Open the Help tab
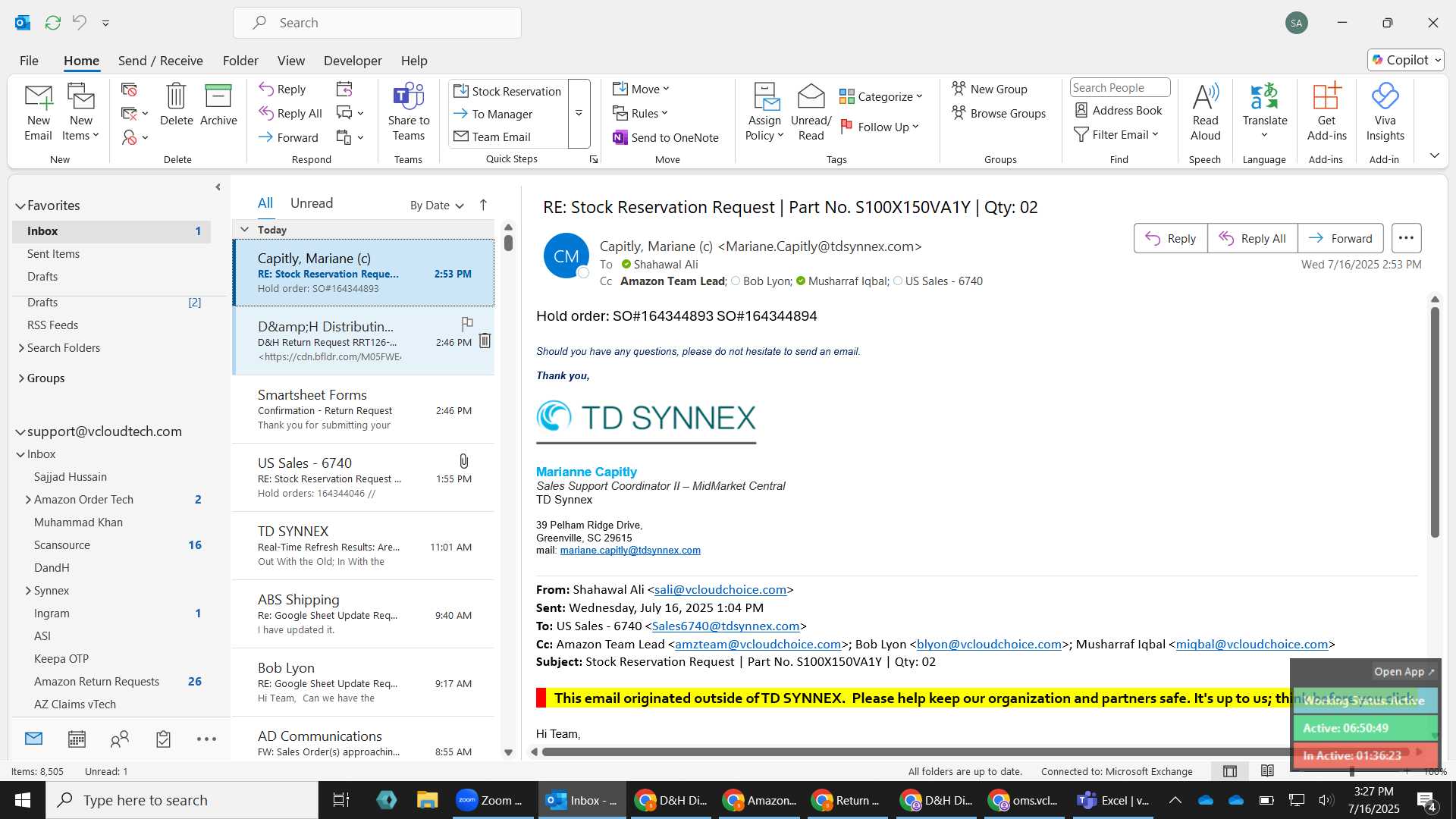This screenshot has height=819, width=1456. click(414, 61)
